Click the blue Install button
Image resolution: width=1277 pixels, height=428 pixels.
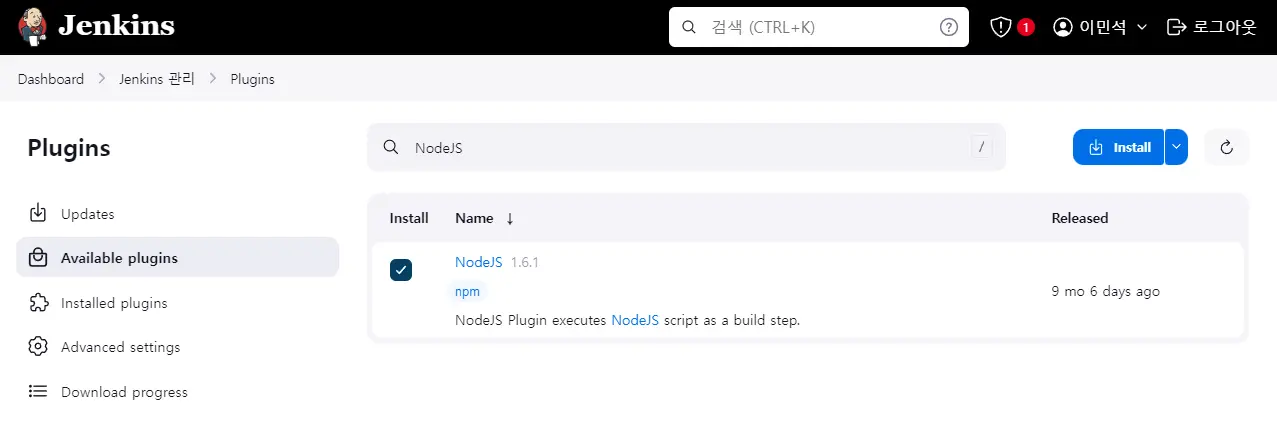(x=1119, y=147)
